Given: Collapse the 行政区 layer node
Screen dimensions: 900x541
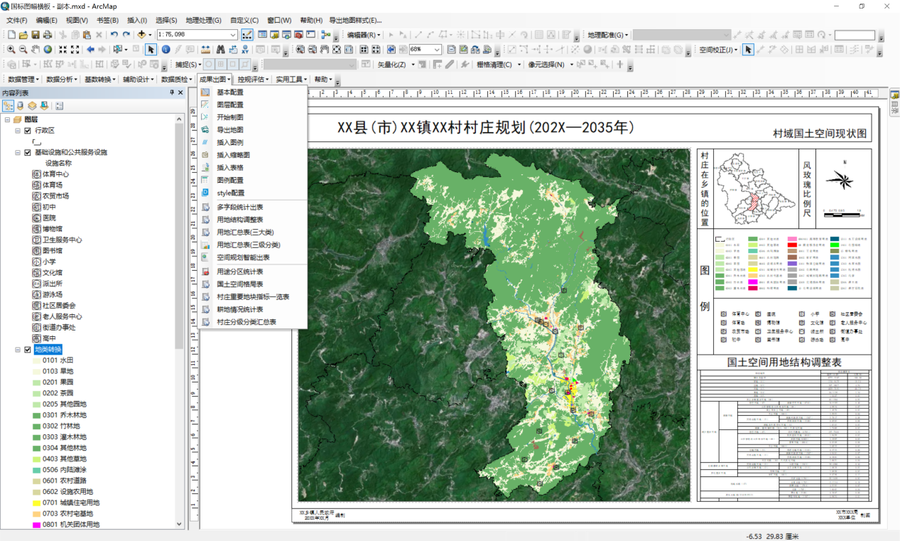Looking at the screenshot, I should 18,131.
